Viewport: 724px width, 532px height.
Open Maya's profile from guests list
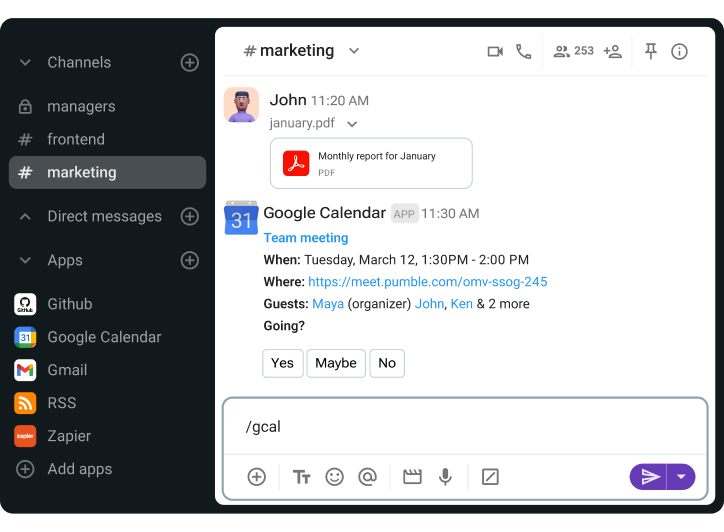(x=328, y=304)
